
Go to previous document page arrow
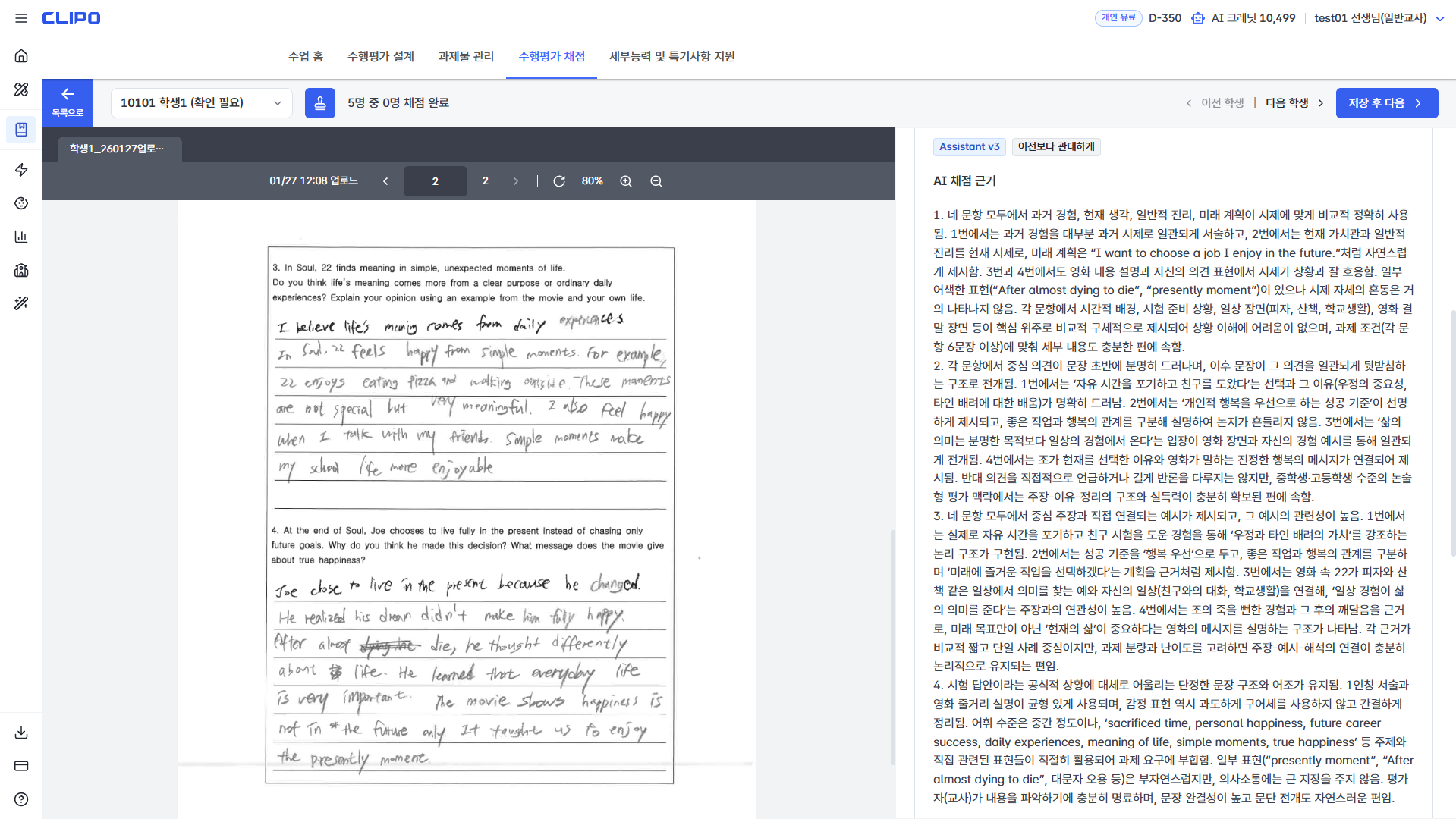coord(385,181)
